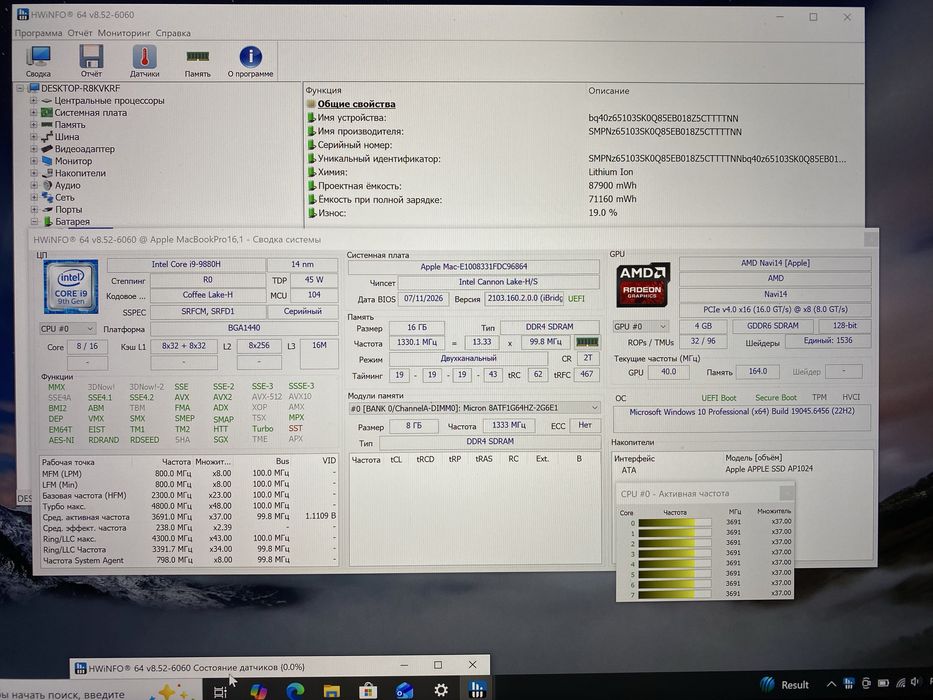The height and width of the screenshot is (700, 933).
Task: Open the Сводка summary toolbar icon
Action: click(x=38, y=61)
